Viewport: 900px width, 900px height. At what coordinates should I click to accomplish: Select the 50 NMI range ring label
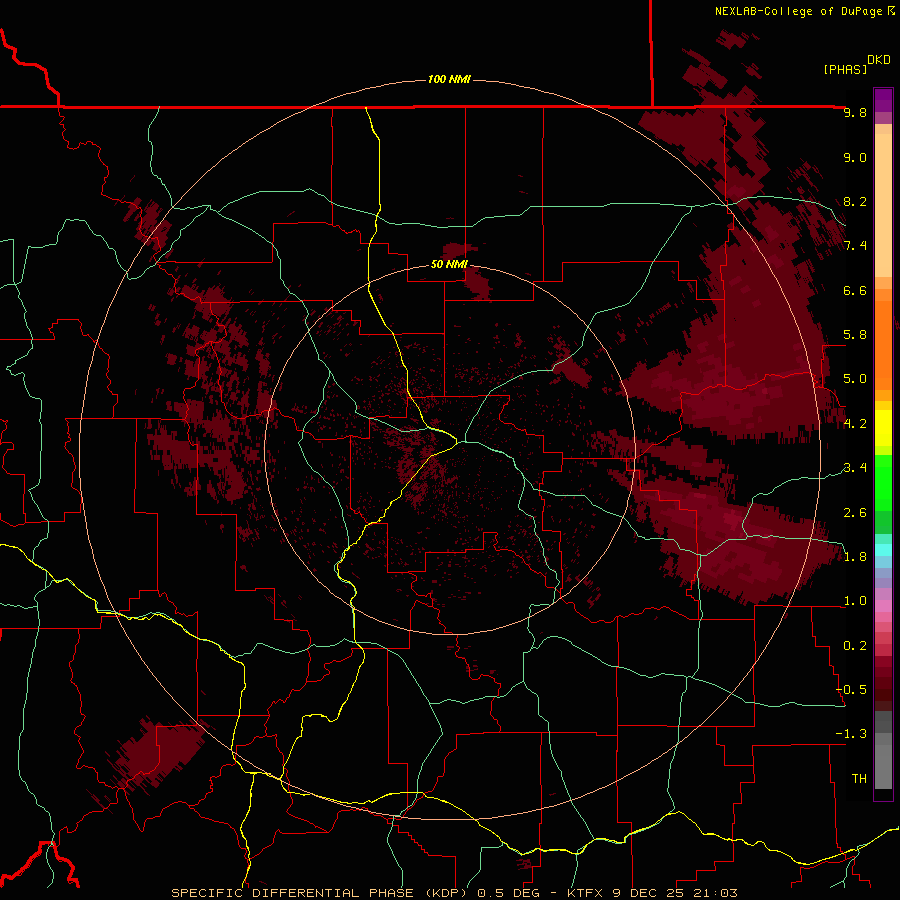(x=449, y=264)
